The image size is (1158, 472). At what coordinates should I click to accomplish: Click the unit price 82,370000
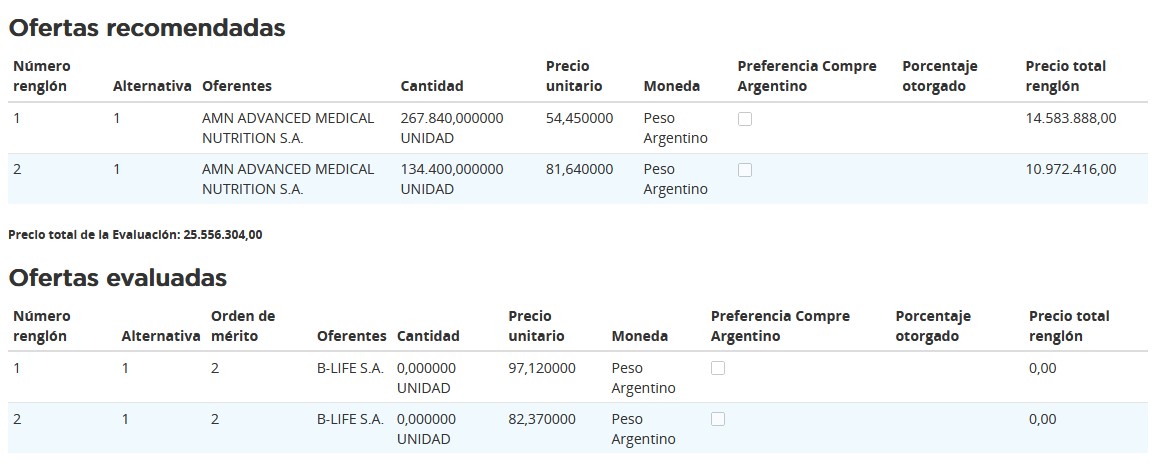[542, 419]
